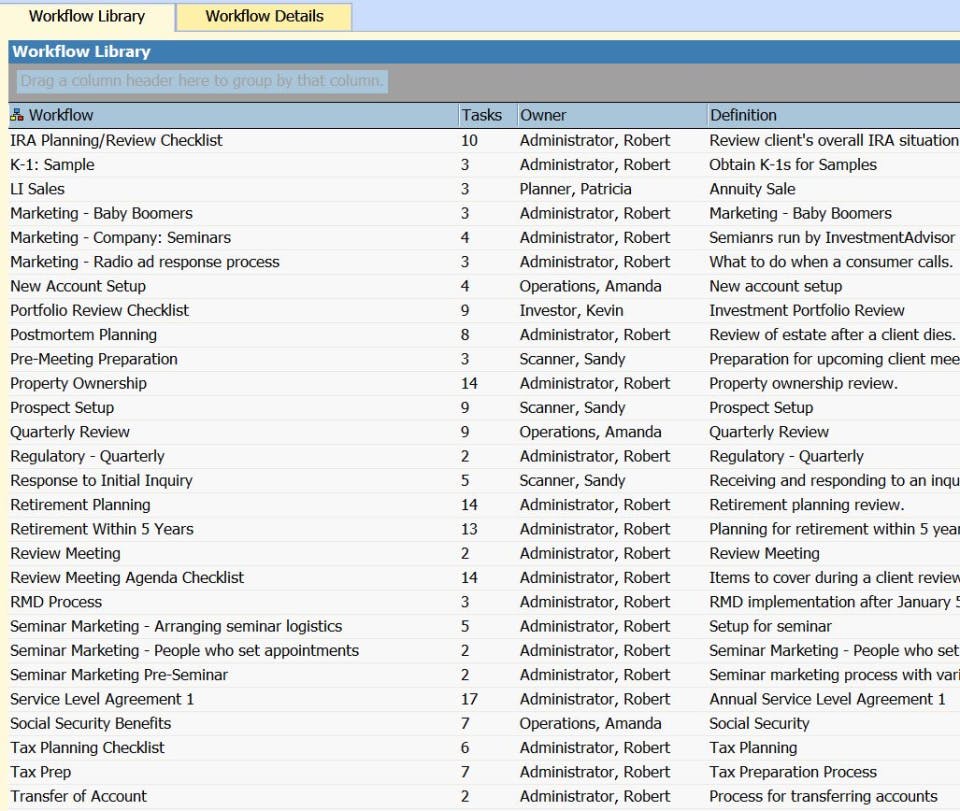The width and height of the screenshot is (960, 811).
Task: Select Retirement Within 5 Years workflow
Action: click(102, 529)
